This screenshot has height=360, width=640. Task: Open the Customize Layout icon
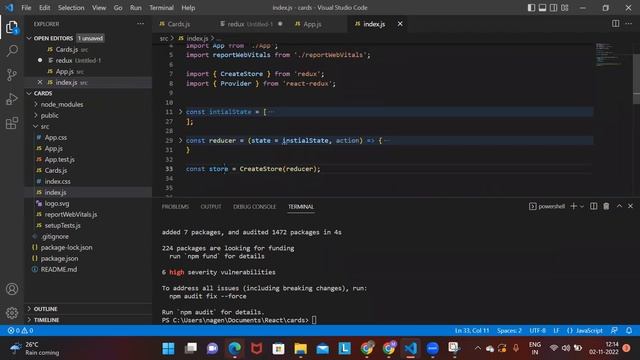(565, 8)
